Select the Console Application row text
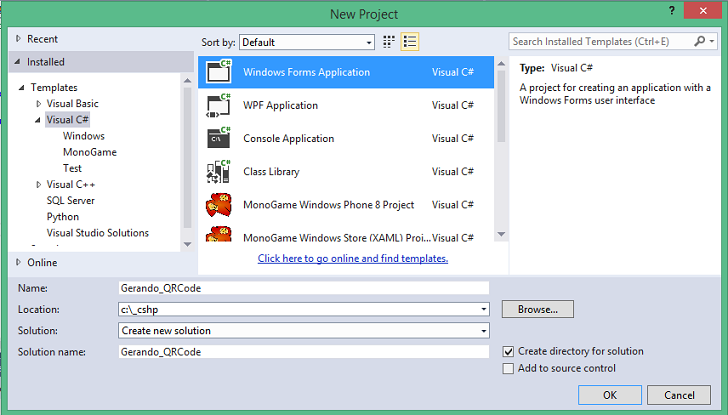Image resolution: width=728 pixels, height=415 pixels. point(288,138)
